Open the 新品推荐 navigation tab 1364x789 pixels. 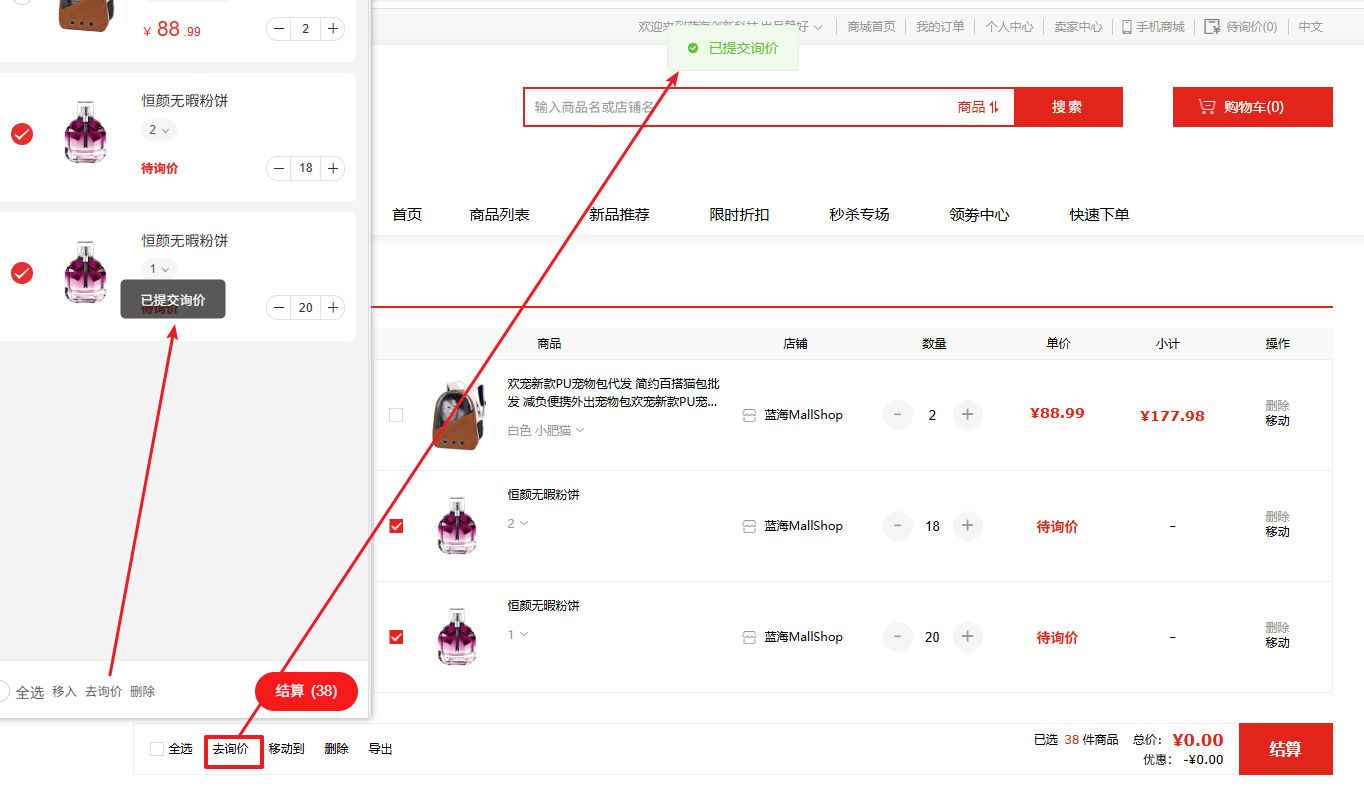tap(619, 215)
